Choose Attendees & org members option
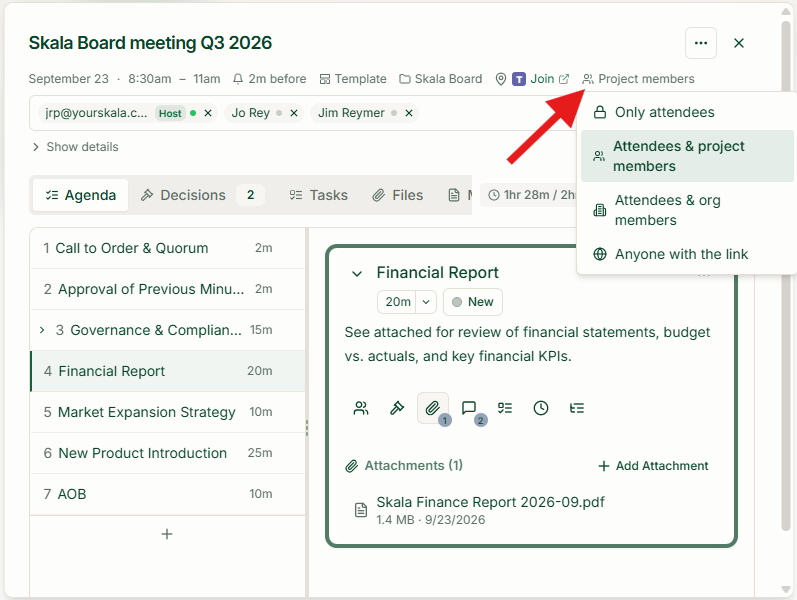The image size is (797, 600). pyautogui.click(x=687, y=210)
